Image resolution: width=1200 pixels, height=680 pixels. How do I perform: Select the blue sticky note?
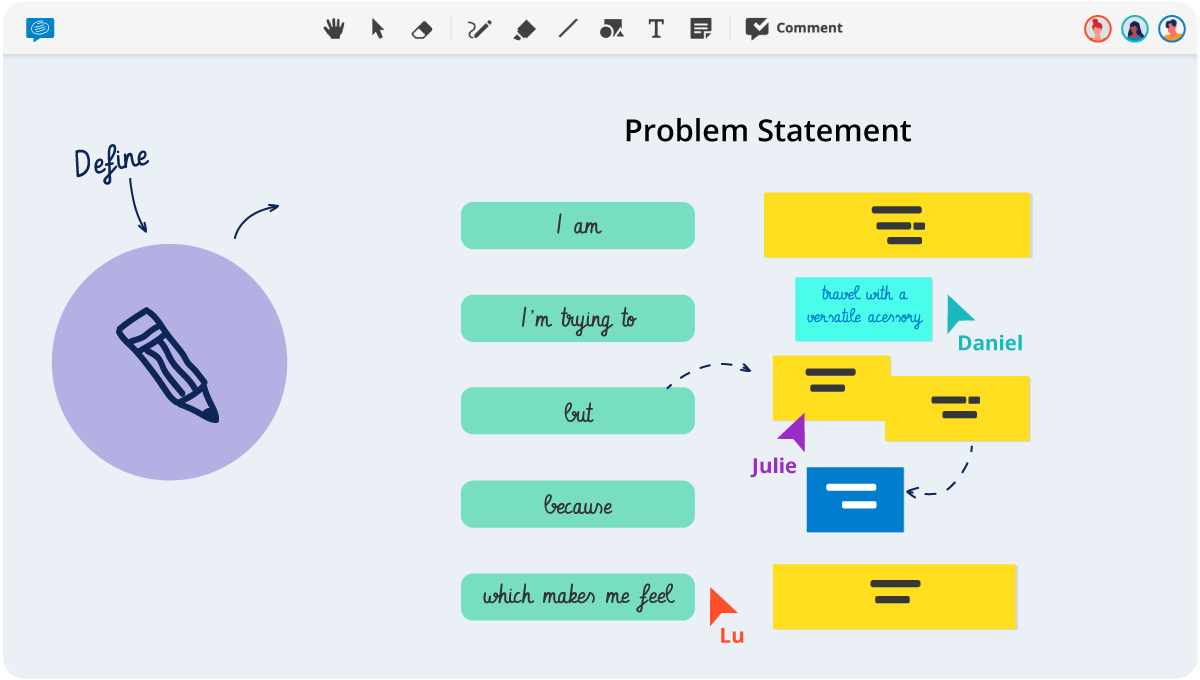pos(855,499)
